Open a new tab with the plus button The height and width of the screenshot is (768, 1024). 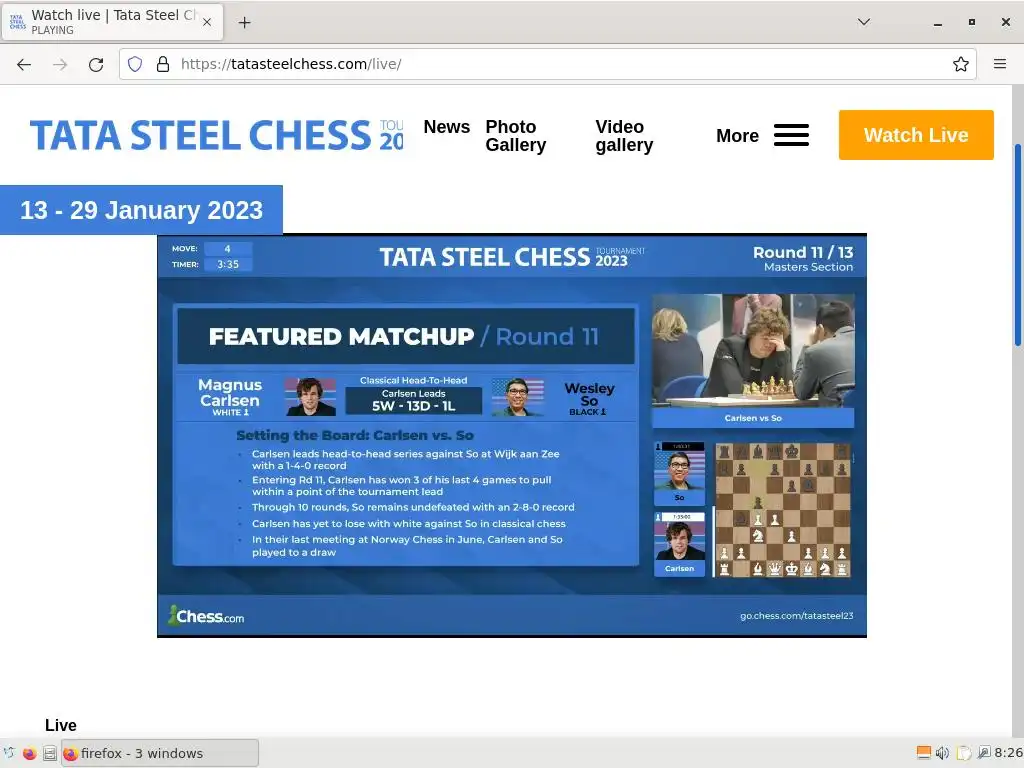click(244, 23)
